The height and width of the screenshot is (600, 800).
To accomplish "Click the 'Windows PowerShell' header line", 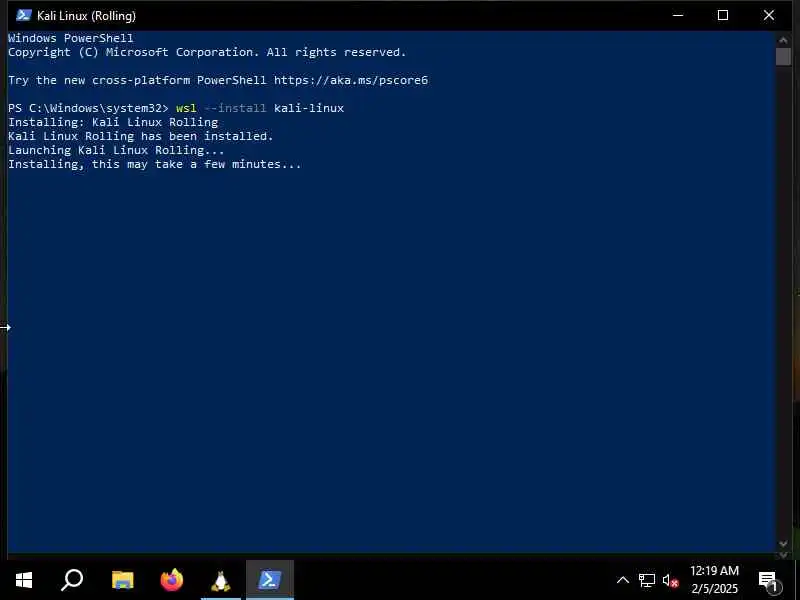I will [71, 38].
